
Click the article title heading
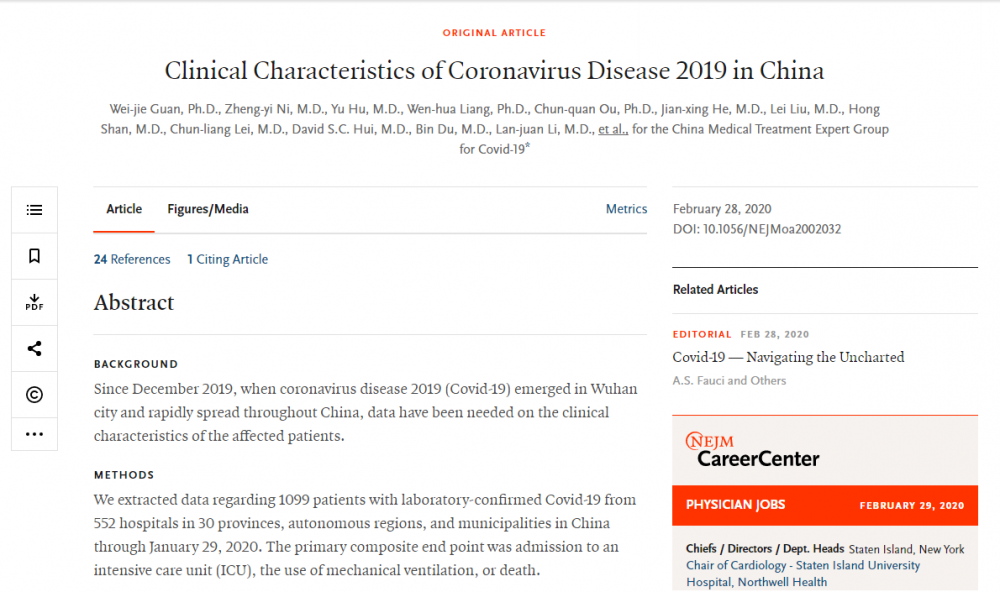[494, 70]
